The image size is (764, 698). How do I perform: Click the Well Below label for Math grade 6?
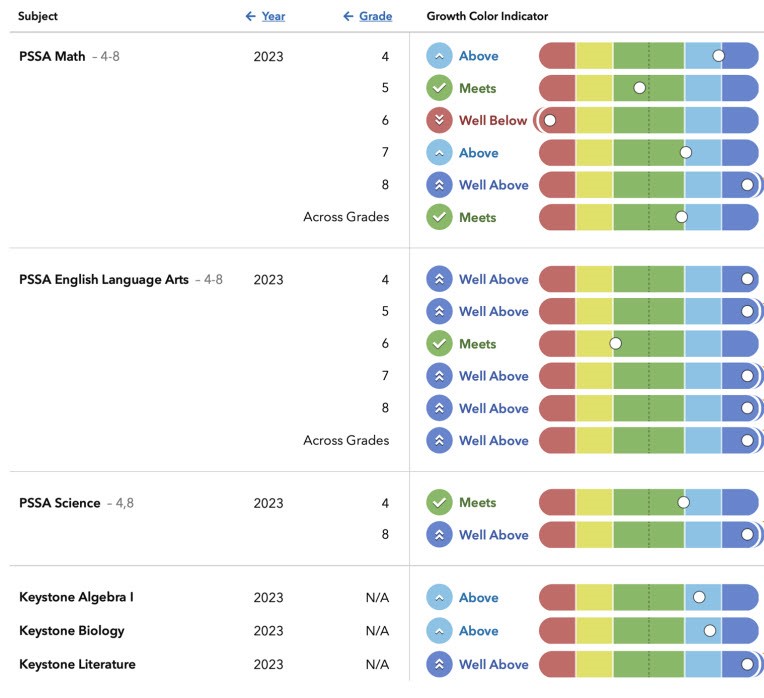(x=493, y=120)
